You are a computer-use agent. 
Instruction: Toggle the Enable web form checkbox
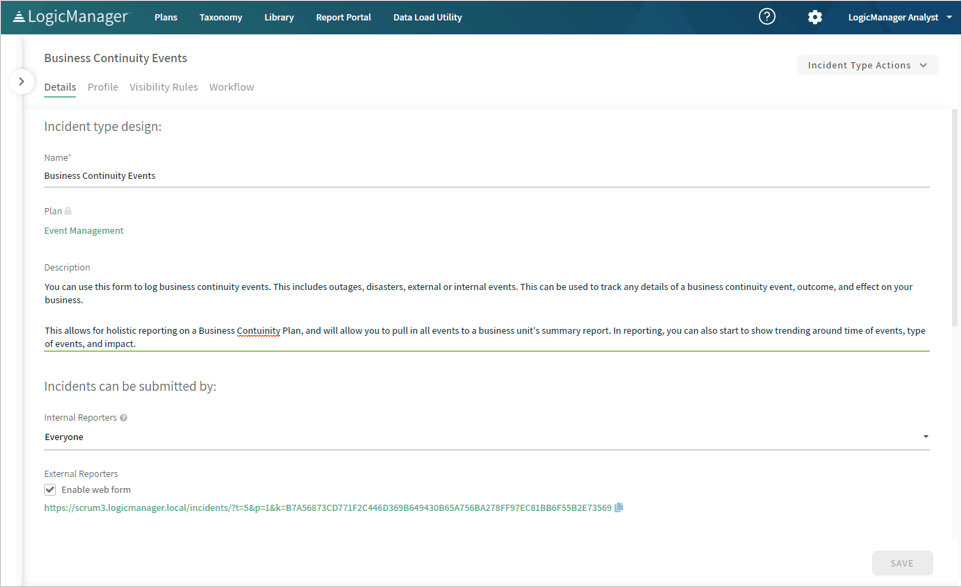50,489
